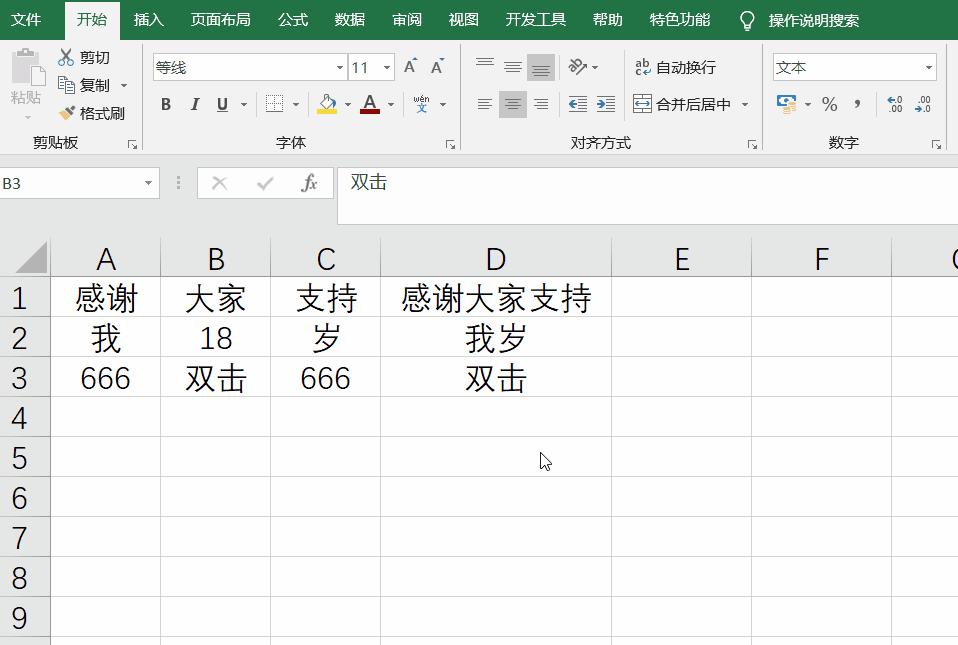Click the increase decimal places icon
Image resolution: width=958 pixels, height=645 pixels.
(x=893, y=104)
